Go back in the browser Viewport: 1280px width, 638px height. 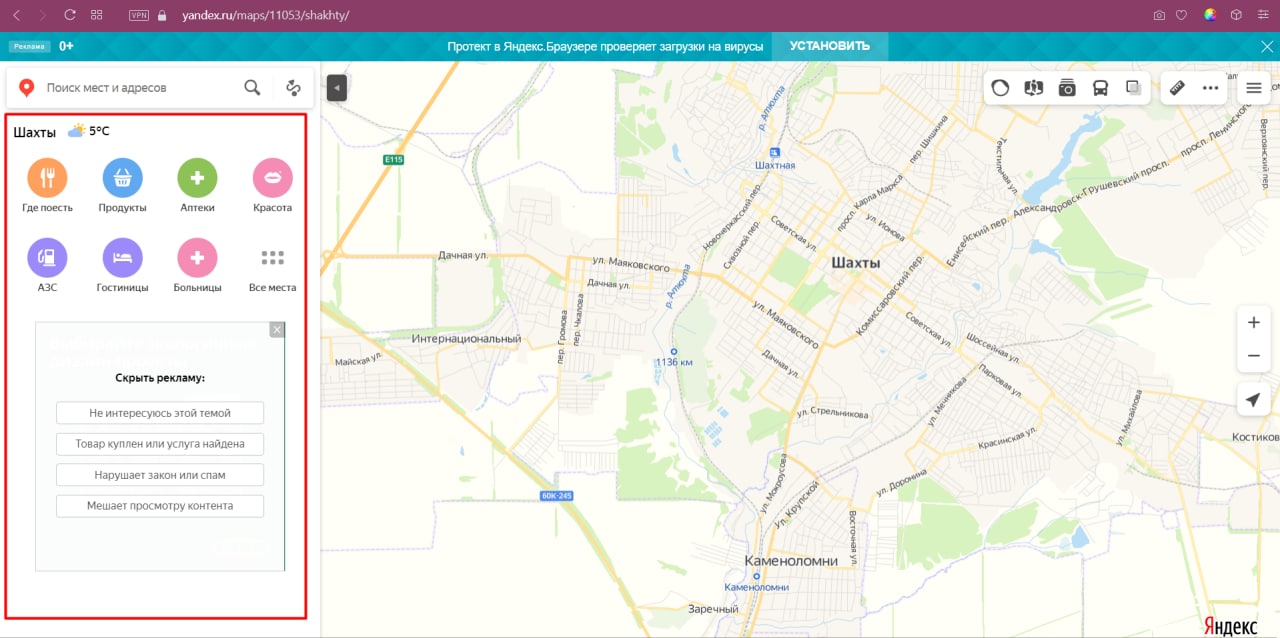(x=17, y=15)
